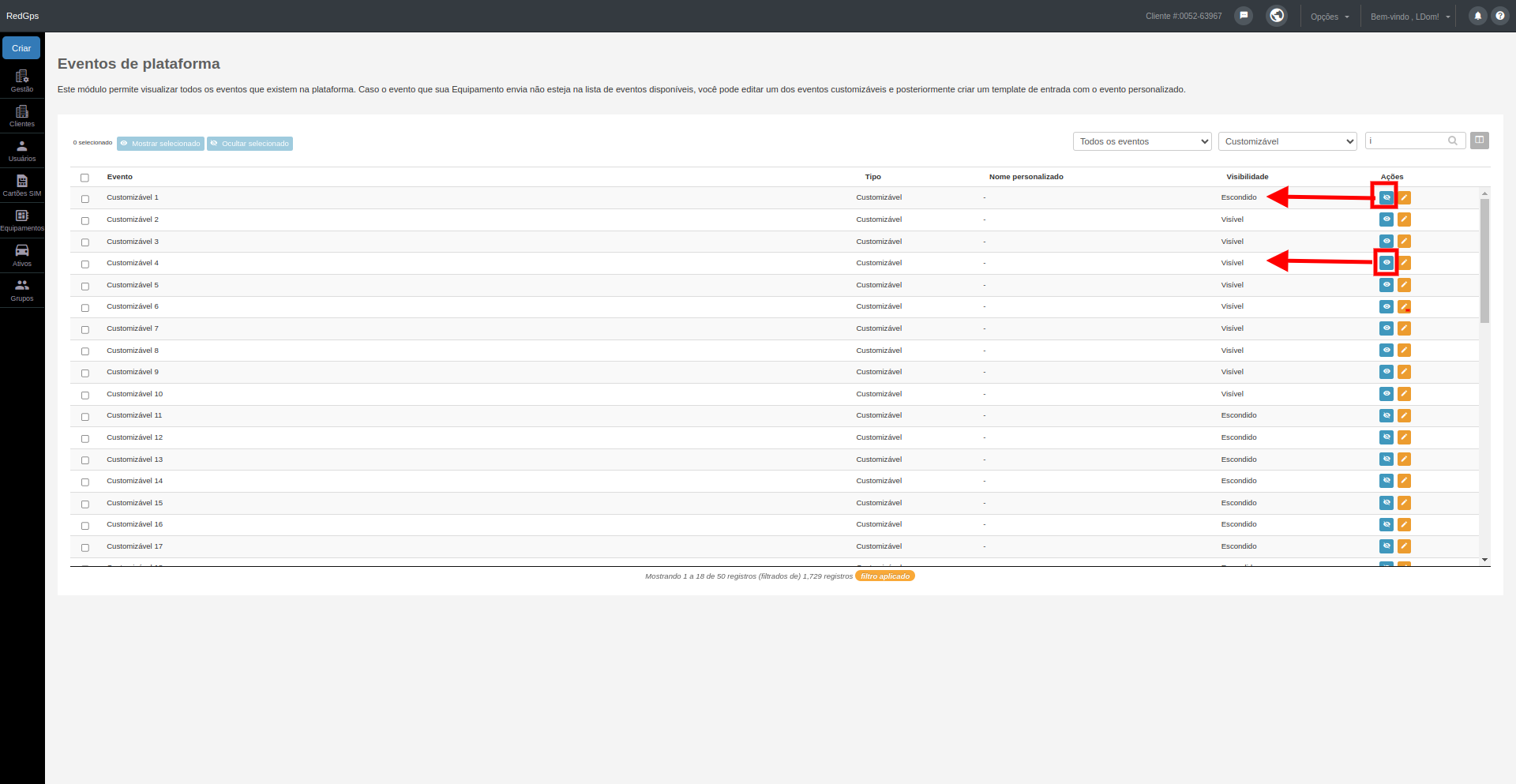The width and height of the screenshot is (1516, 784).
Task: Edit Customizável 9 using the orange pencil
Action: pos(1404,372)
